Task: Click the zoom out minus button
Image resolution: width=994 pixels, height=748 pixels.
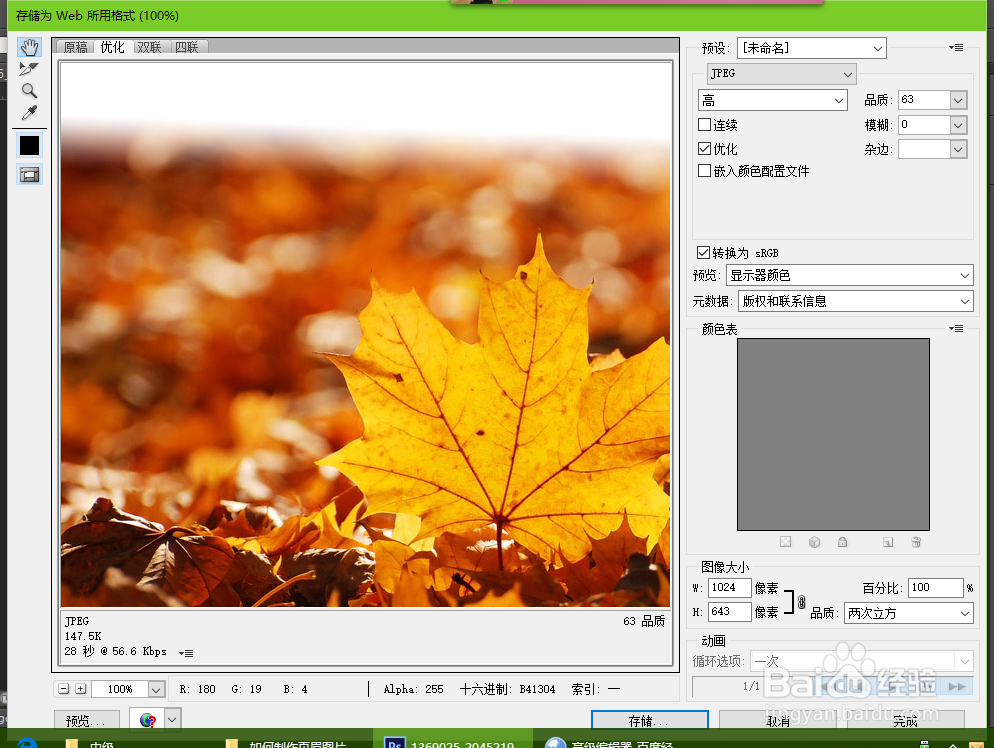Action: point(63,688)
